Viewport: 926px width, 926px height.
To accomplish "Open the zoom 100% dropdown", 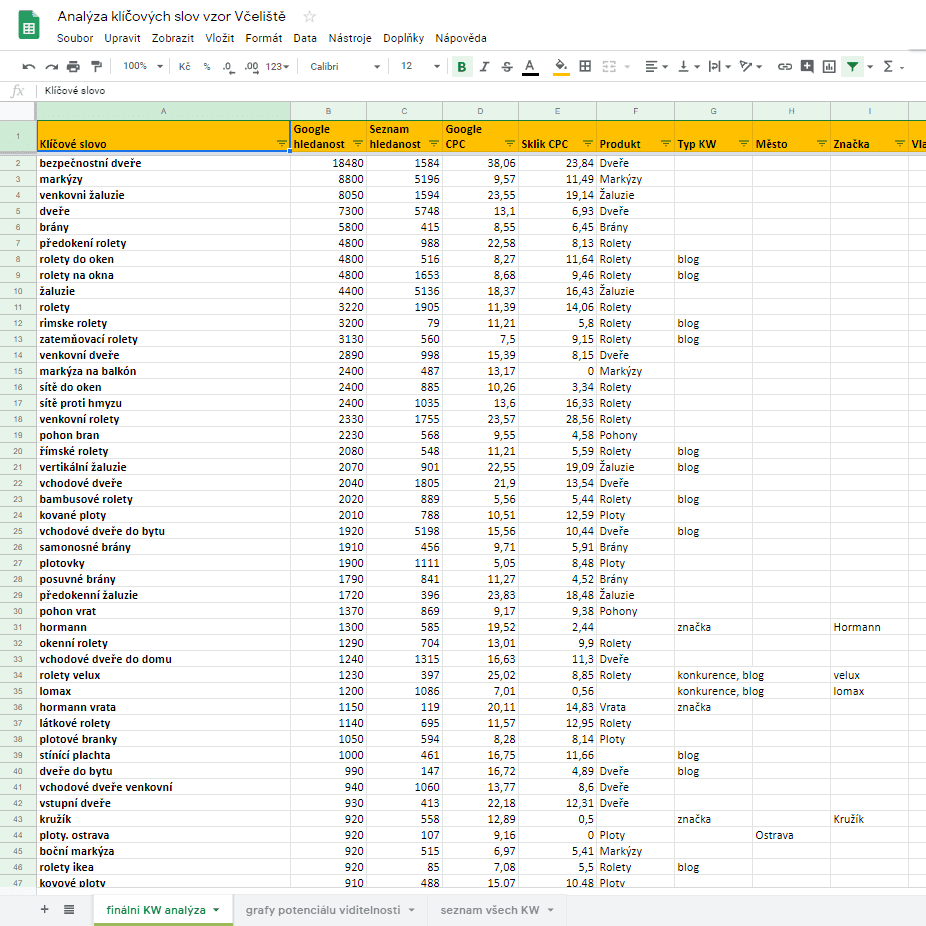I will 141,67.
